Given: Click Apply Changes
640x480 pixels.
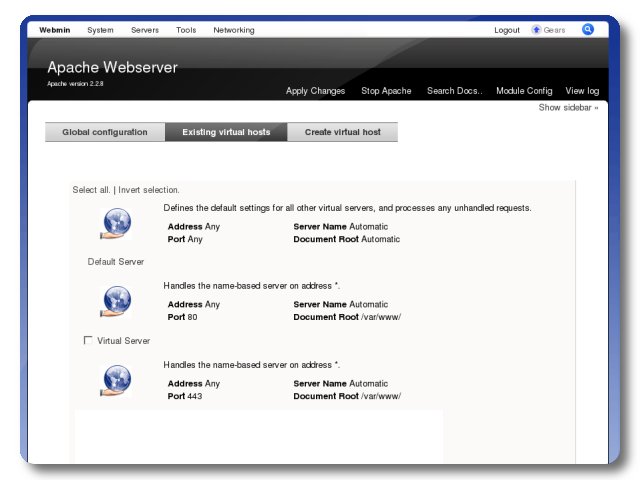Looking at the screenshot, I should pyautogui.click(x=315, y=91).
